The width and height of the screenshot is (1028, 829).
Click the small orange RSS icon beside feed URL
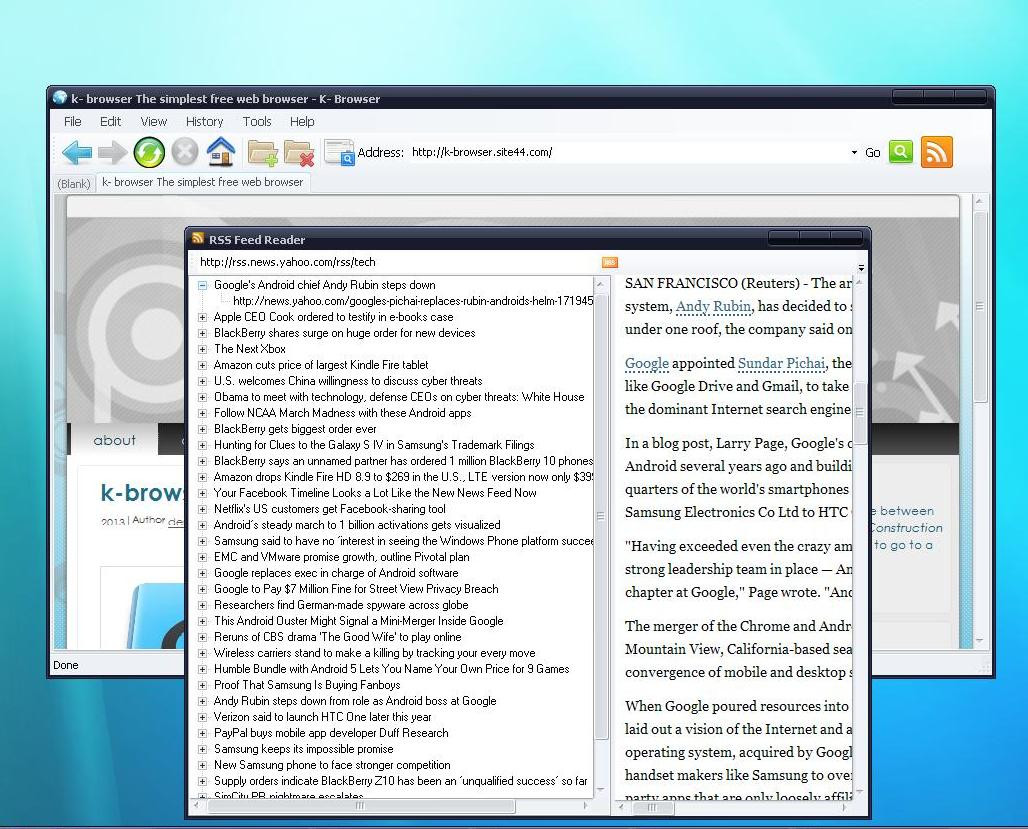(610, 262)
